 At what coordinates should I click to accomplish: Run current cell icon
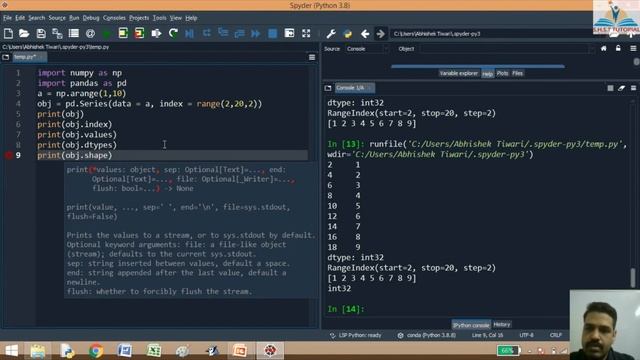[123, 33]
